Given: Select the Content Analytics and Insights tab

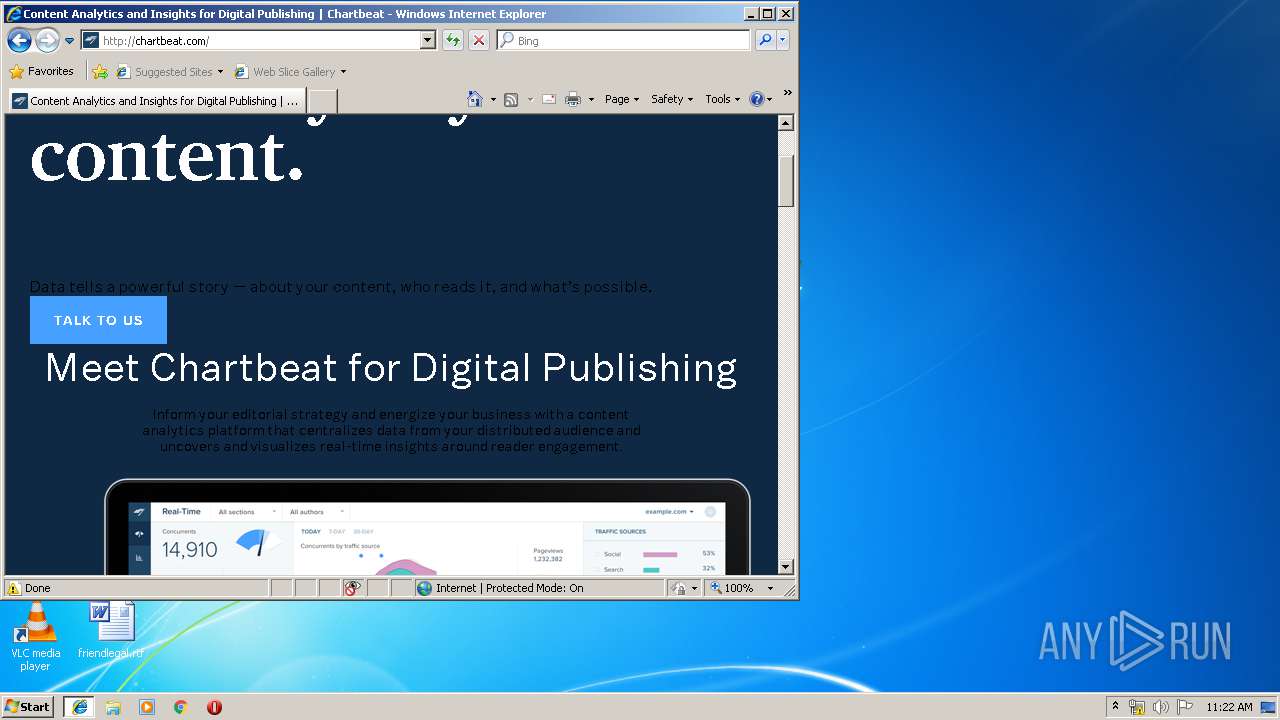Looking at the screenshot, I should [x=157, y=101].
